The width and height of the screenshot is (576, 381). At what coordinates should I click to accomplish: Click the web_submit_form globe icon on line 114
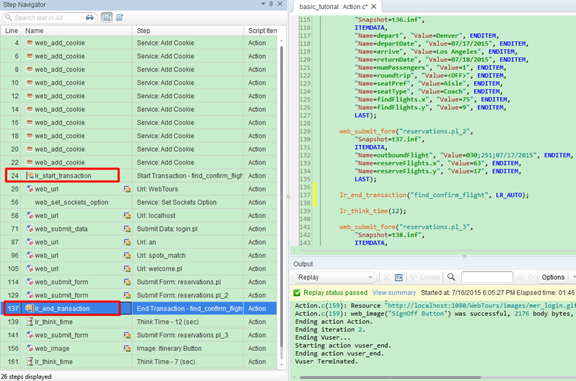30,282
